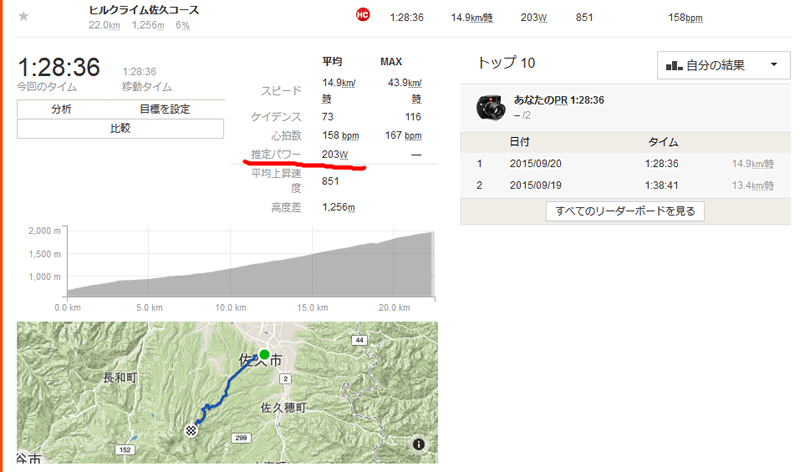Open the 分析 tab
The image size is (800, 472).
[61, 109]
